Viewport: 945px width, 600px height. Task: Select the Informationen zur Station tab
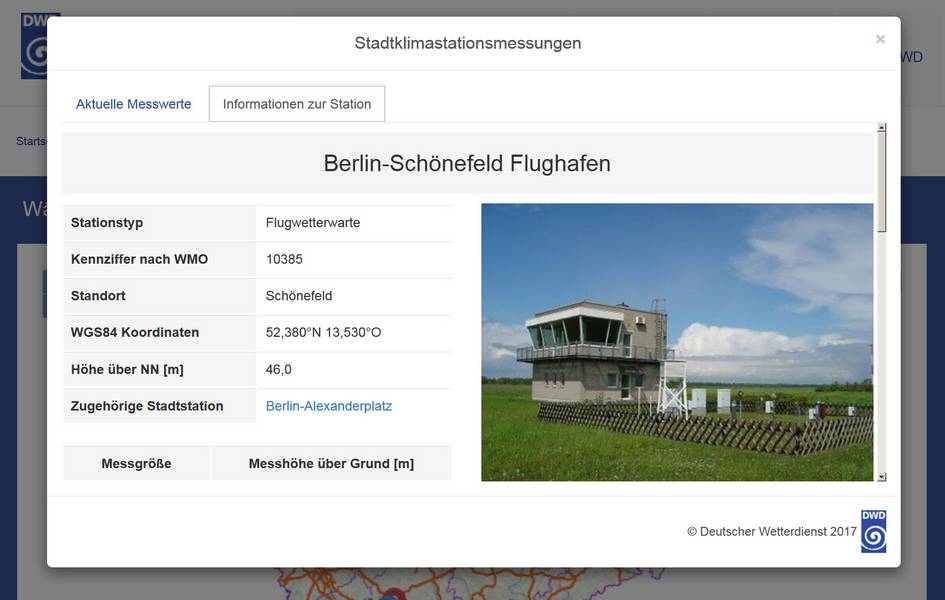(297, 104)
